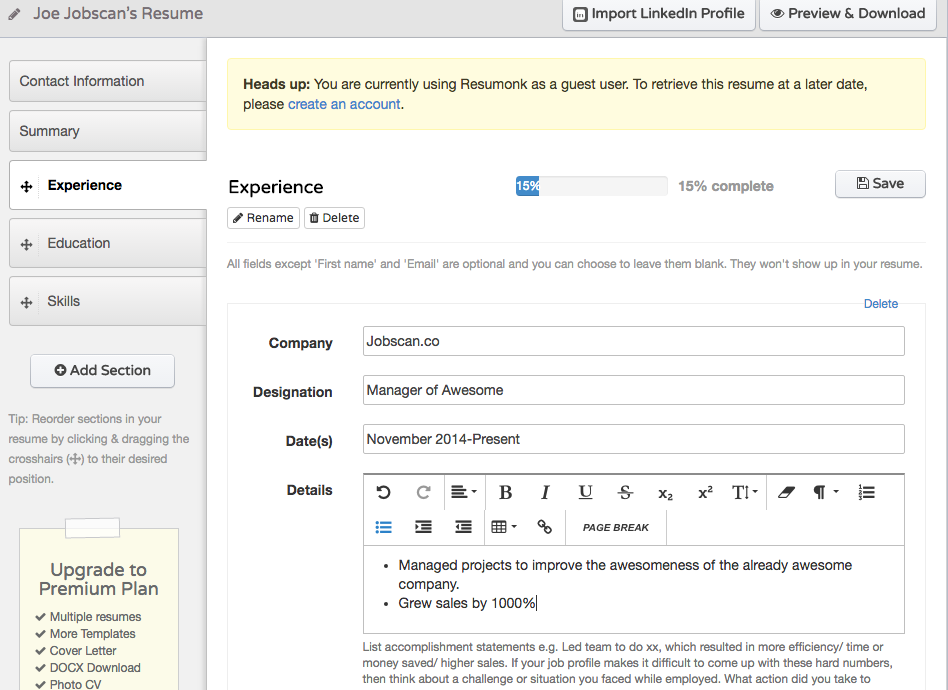
Task: Click the pencil icon beside the resume title
Action: click(x=15, y=14)
